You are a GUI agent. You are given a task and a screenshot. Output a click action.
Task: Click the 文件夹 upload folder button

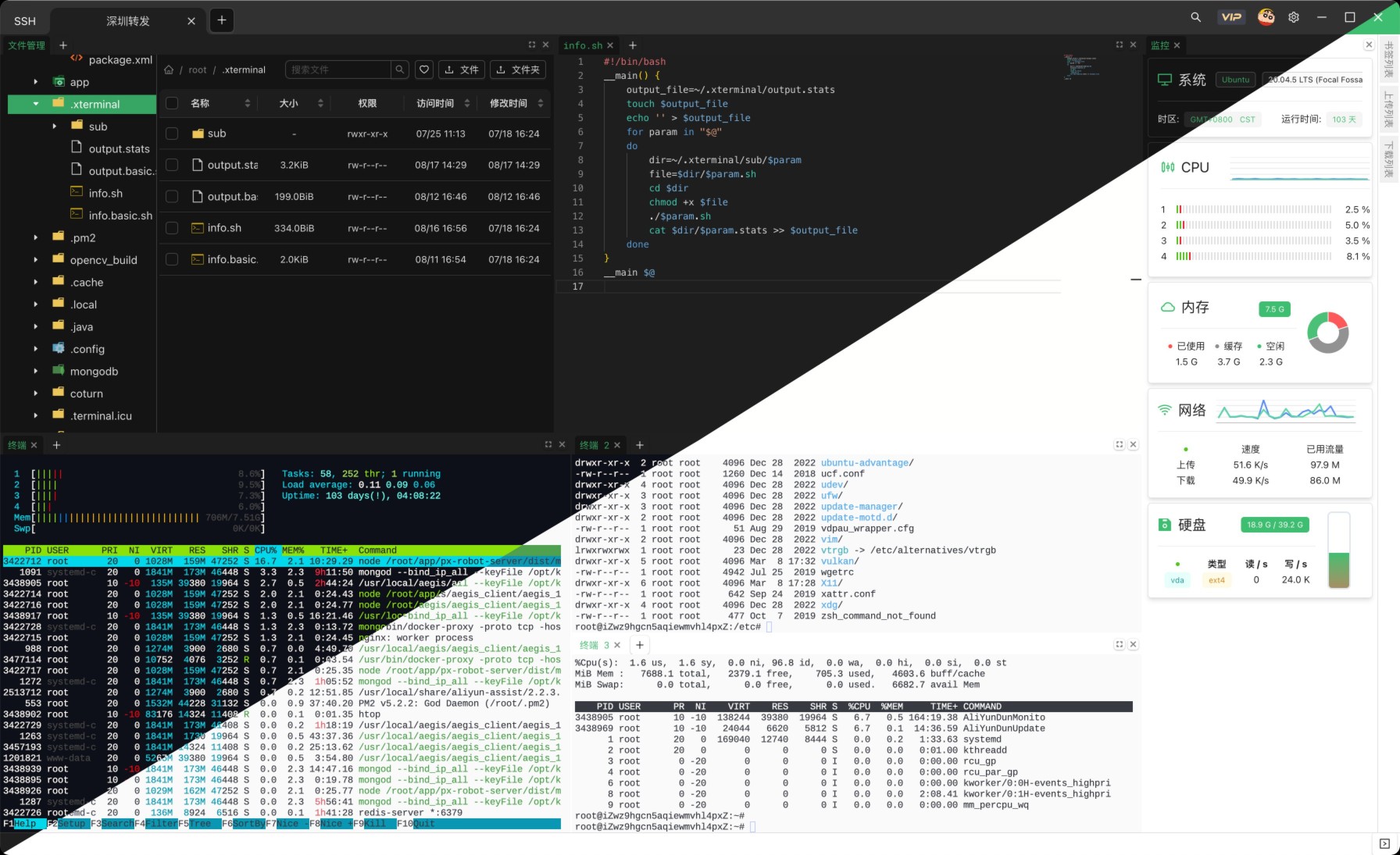517,70
